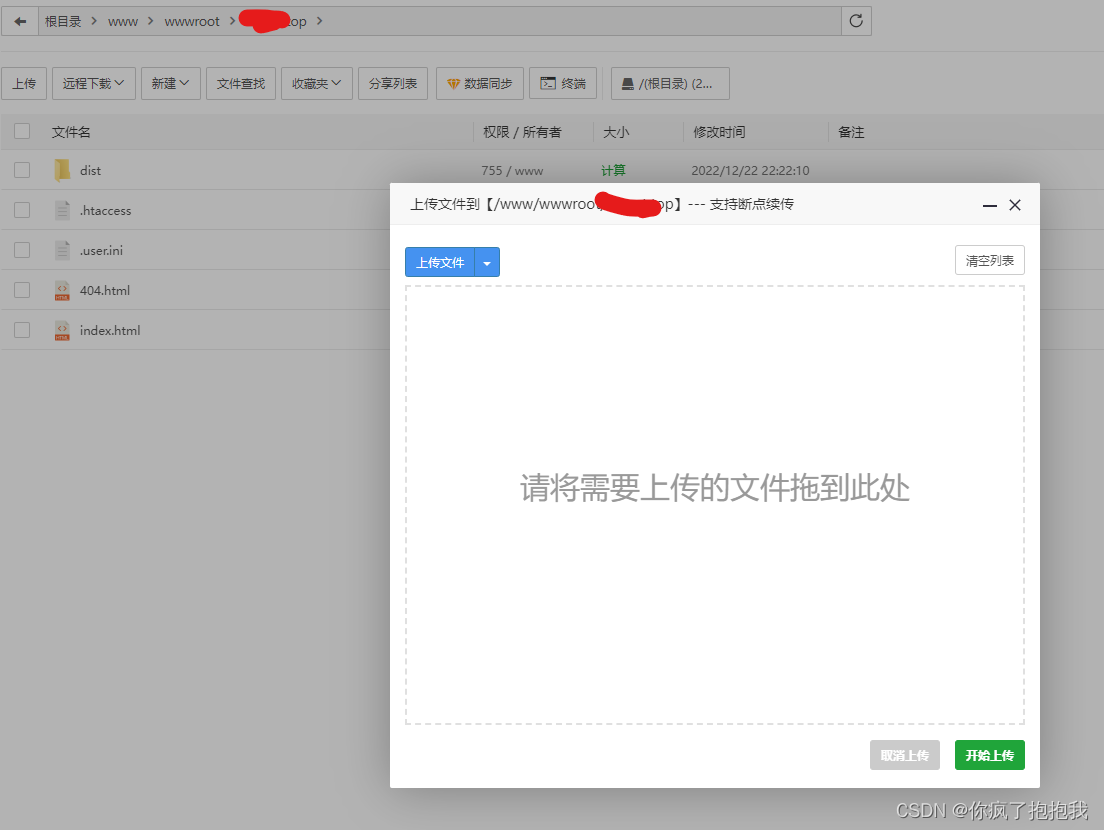Open the dist folder icon

click(62, 170)
